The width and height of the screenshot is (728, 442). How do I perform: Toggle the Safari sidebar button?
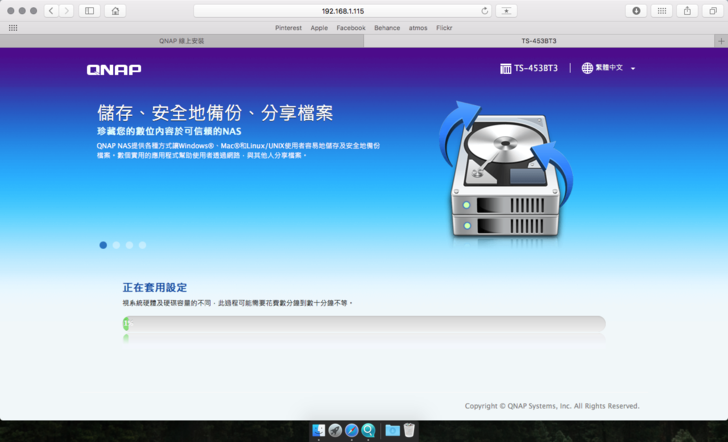pyautogui.click(x=89, y=10)
